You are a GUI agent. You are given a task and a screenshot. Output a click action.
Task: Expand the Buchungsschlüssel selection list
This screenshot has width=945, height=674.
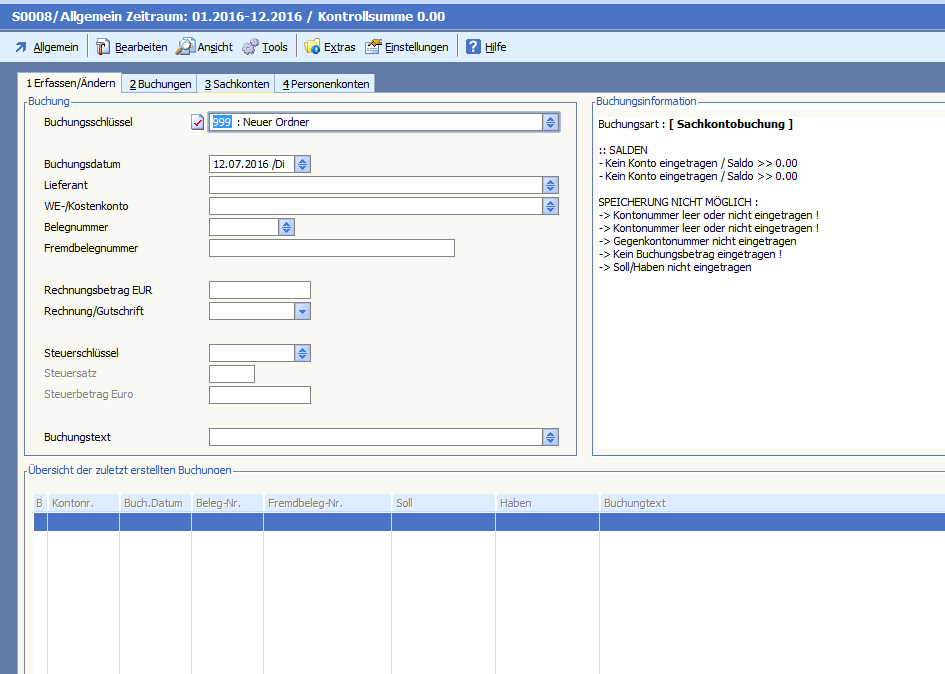[550, 122]
